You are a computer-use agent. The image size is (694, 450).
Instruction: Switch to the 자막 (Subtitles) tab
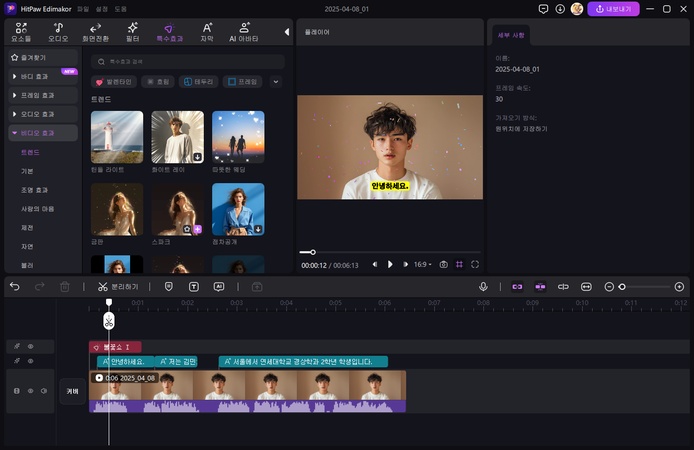[206, 31]
